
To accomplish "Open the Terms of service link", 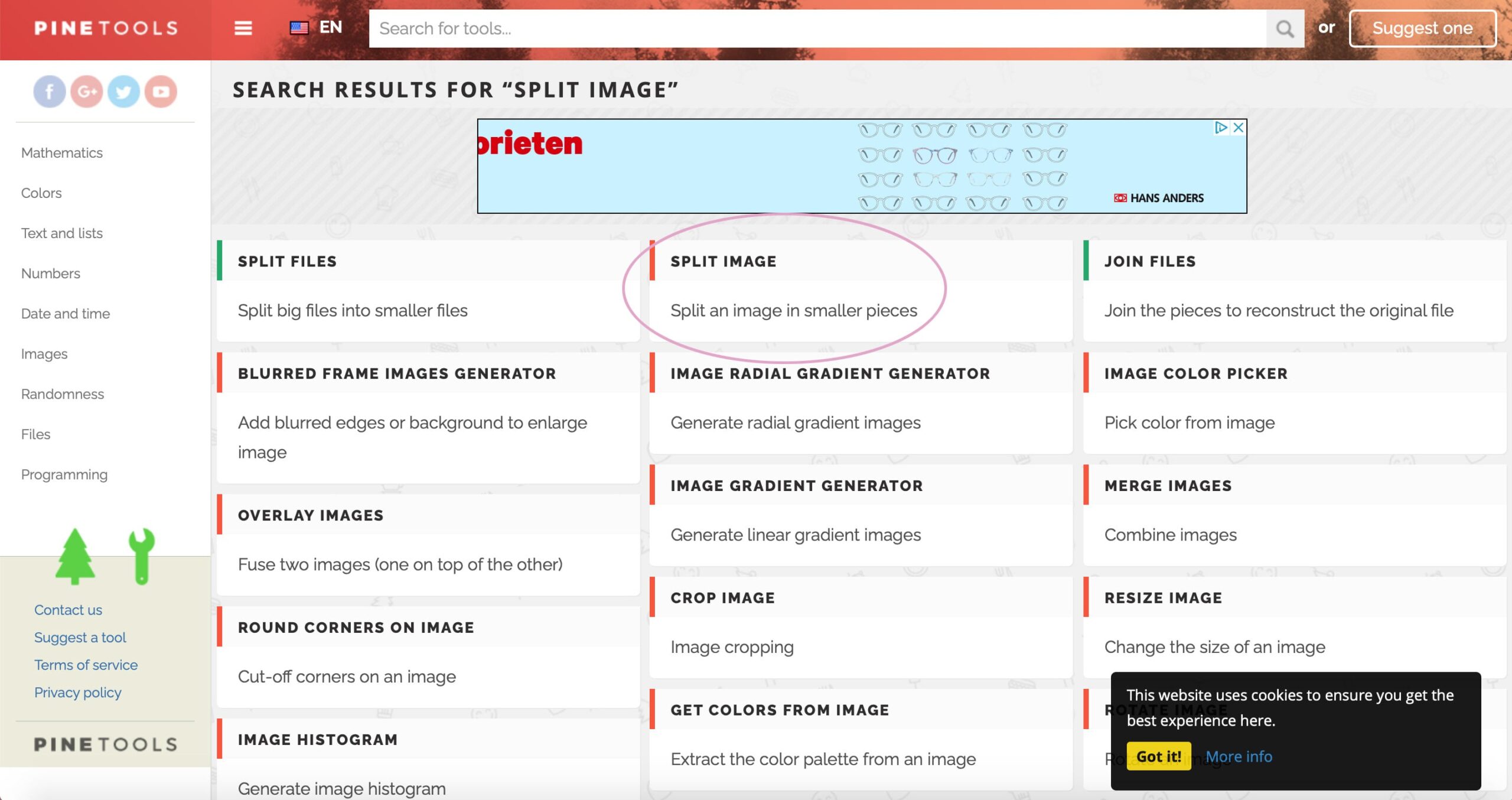I will point(86,665).
